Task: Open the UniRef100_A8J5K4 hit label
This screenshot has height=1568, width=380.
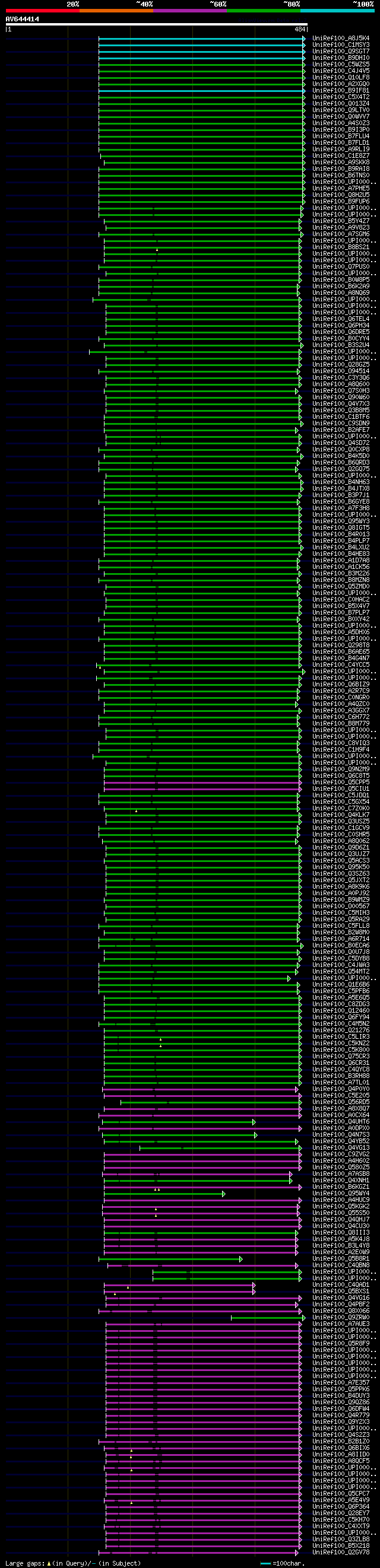Action: [341, 39]
